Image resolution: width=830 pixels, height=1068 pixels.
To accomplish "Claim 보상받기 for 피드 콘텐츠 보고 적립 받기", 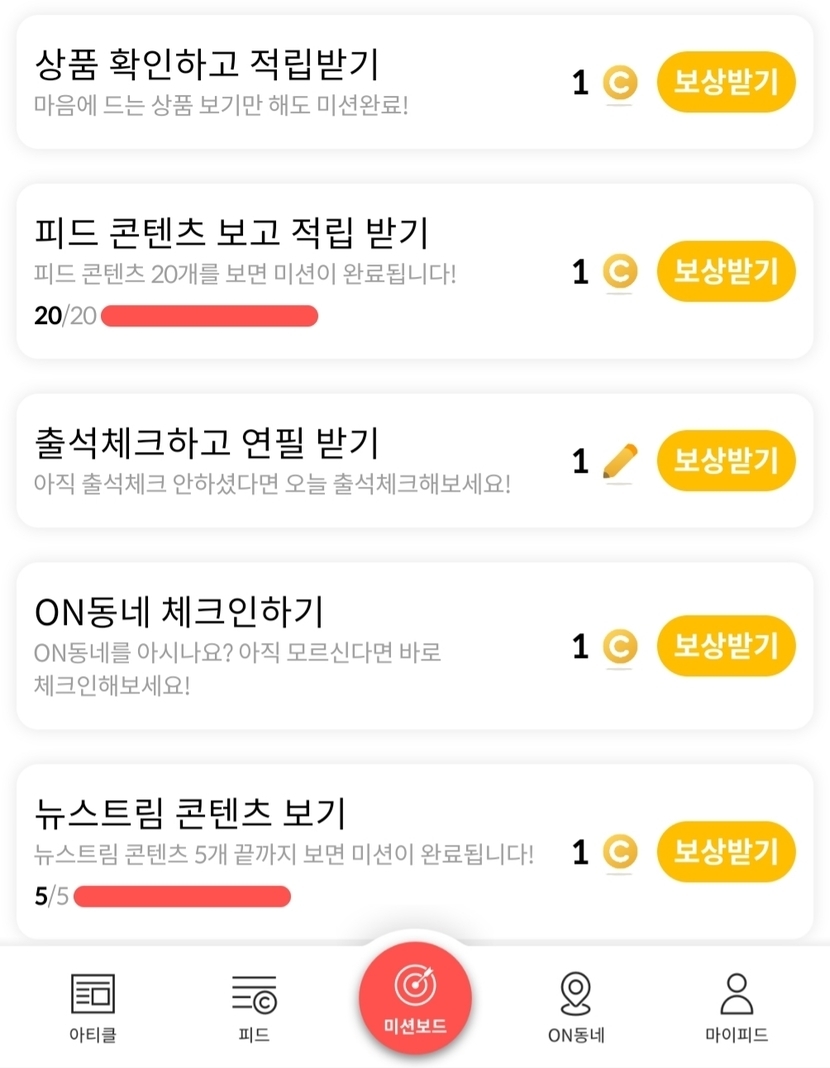I will [726, 271].
